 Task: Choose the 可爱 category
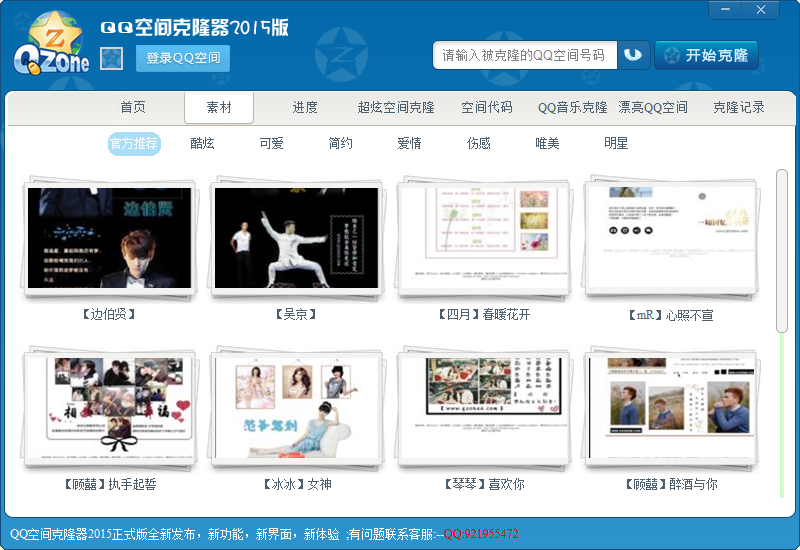coord(271,143)
